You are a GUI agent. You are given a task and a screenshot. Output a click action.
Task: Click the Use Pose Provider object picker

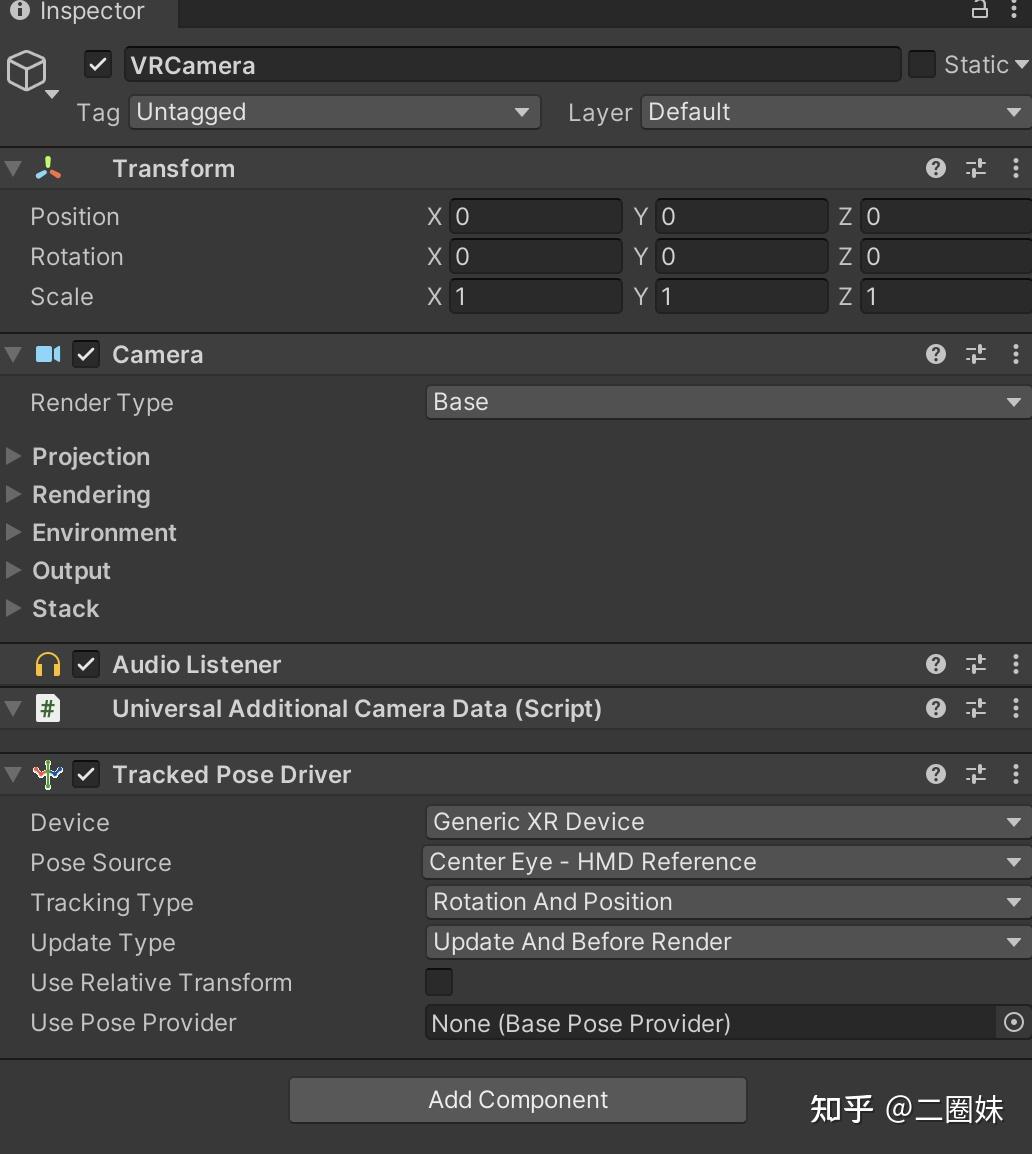(x=1012, y=1023)
